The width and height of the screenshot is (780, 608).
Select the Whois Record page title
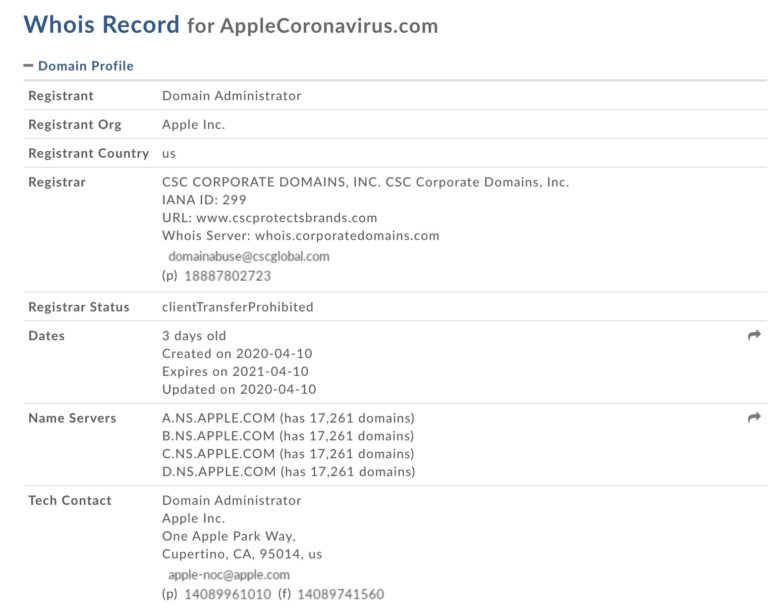pos(101,24)
